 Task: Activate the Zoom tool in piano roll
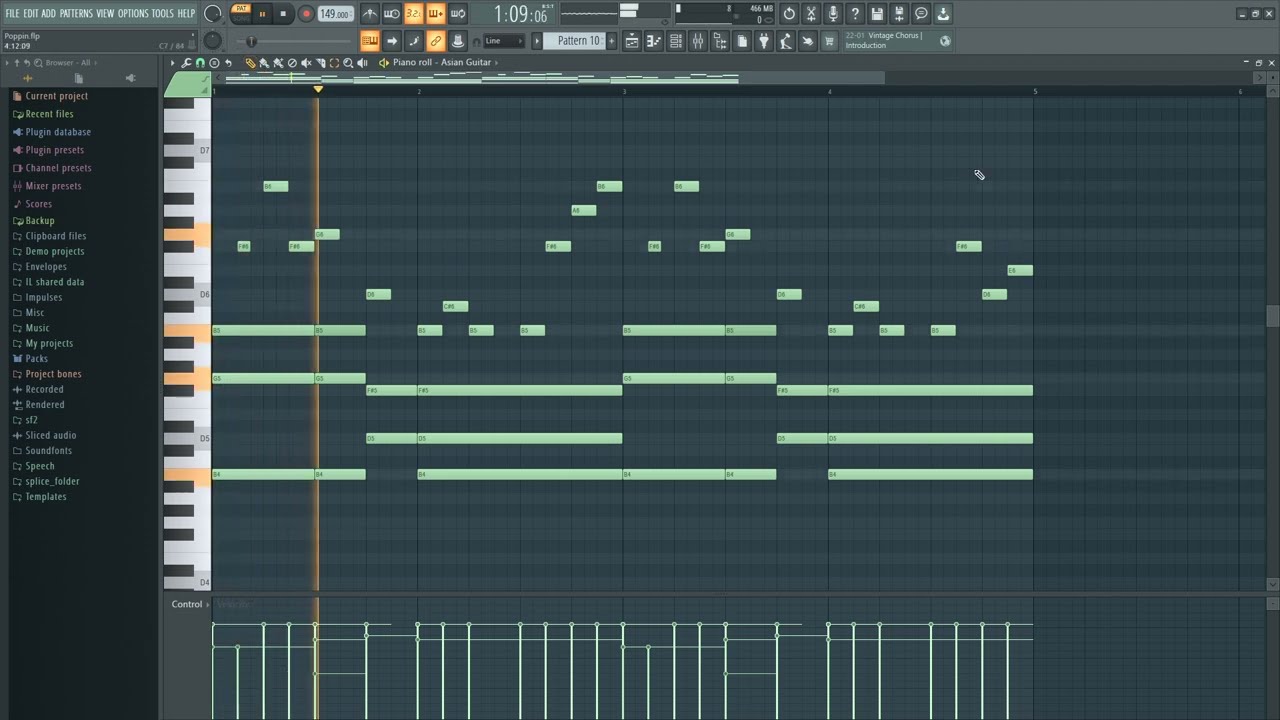pos(348,62)
